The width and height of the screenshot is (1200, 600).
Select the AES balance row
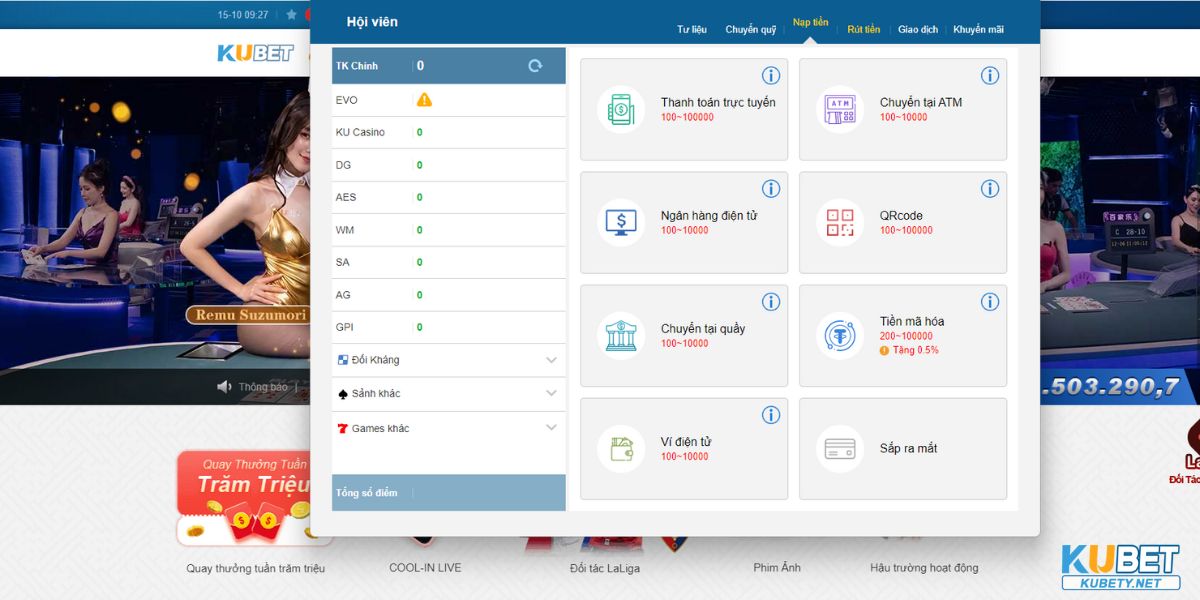click(x=449, y=197)
